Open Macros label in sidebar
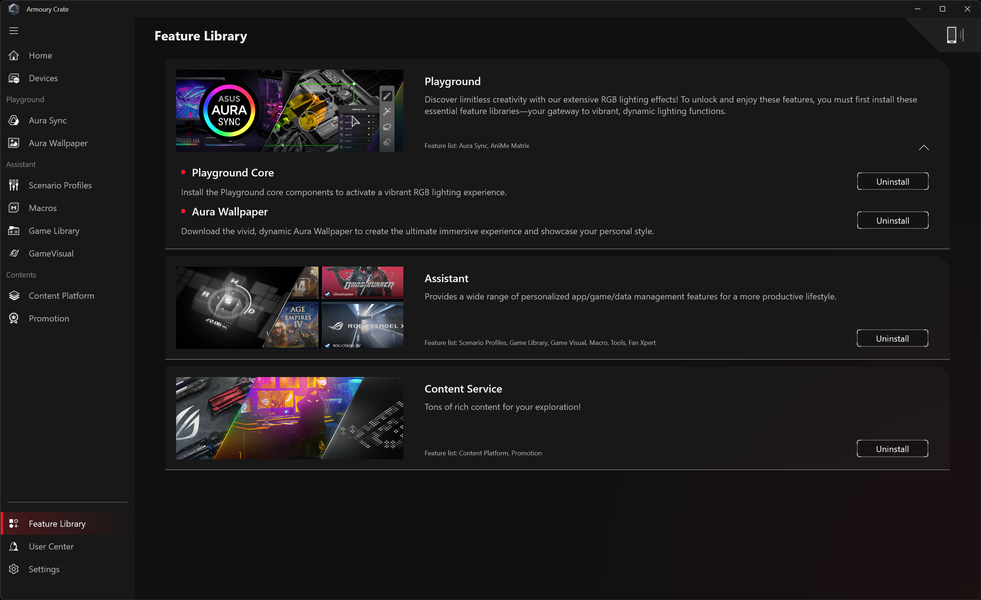Image resolution: width=981 pixels, height=600 pixels. tap(43, 208)
